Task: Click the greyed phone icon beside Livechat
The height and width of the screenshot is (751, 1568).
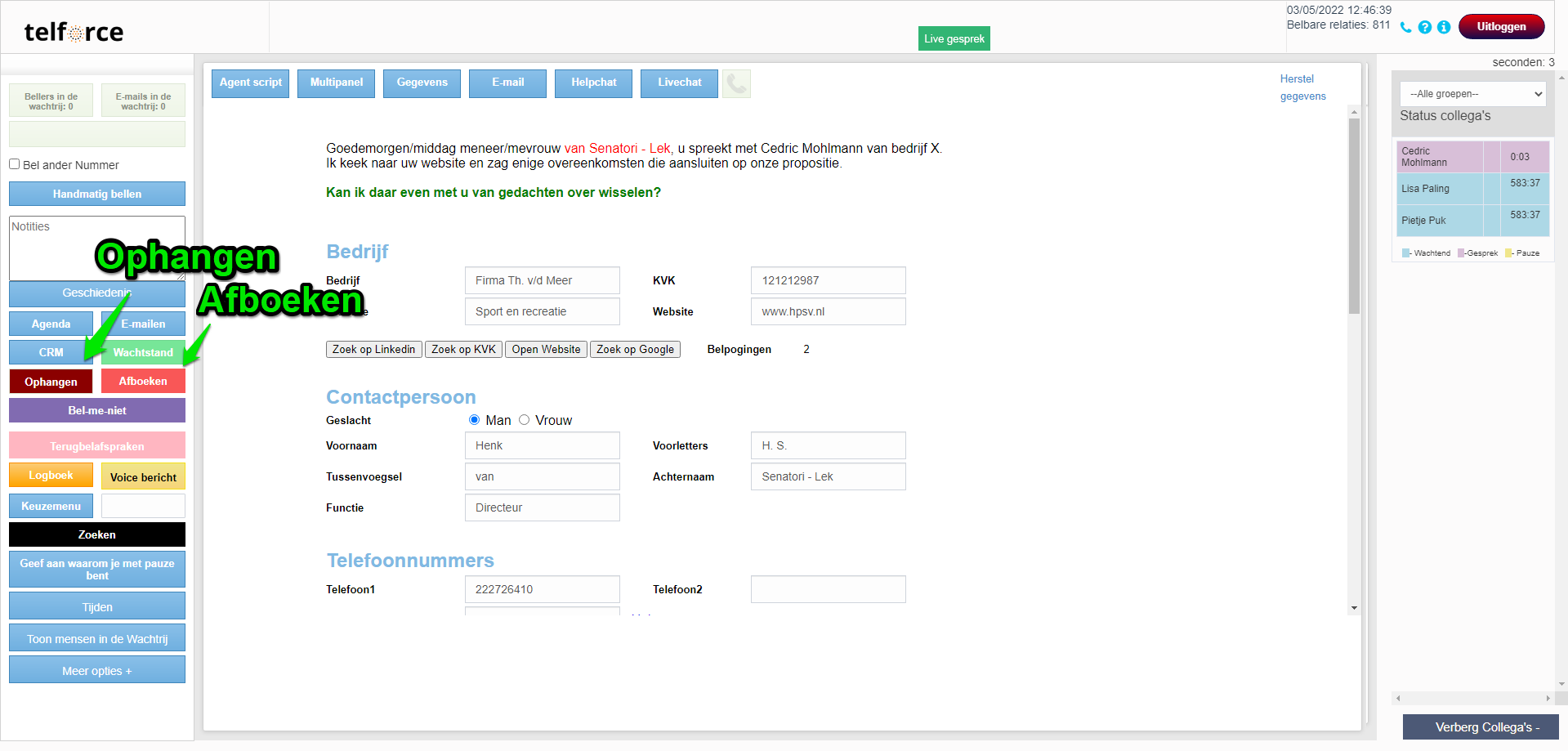Action: point(736,83)
